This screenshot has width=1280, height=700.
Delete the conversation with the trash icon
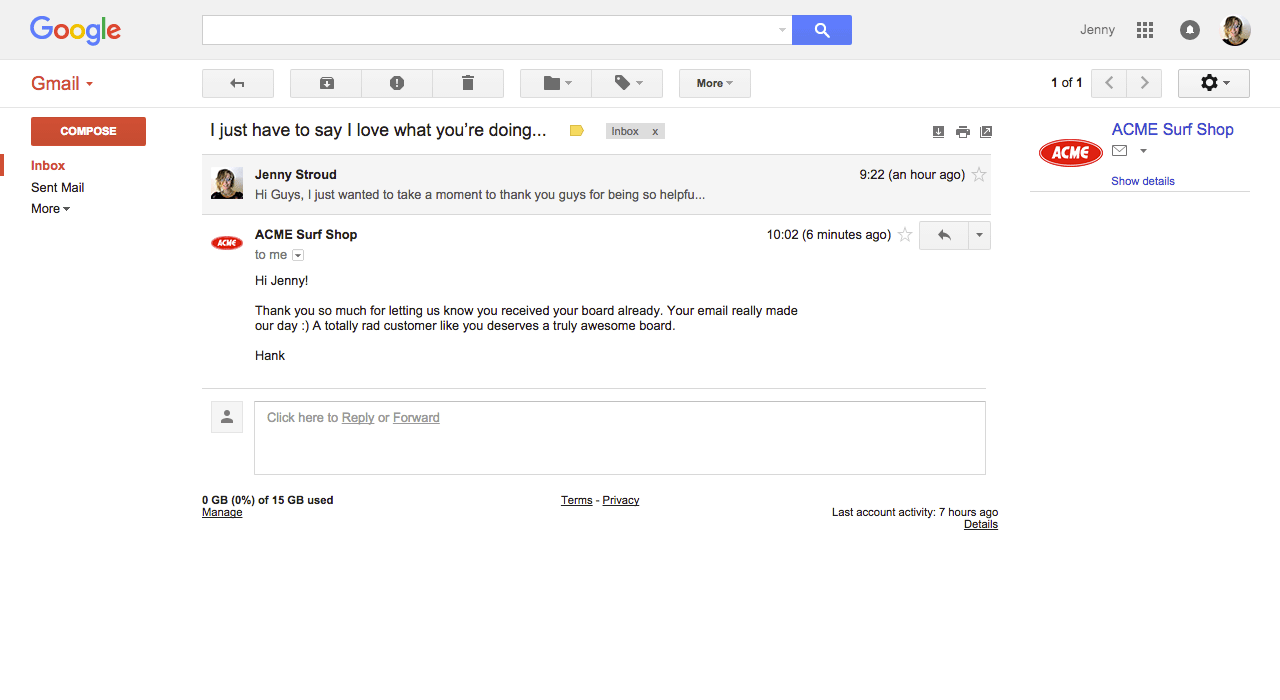[x=468, y=83]
